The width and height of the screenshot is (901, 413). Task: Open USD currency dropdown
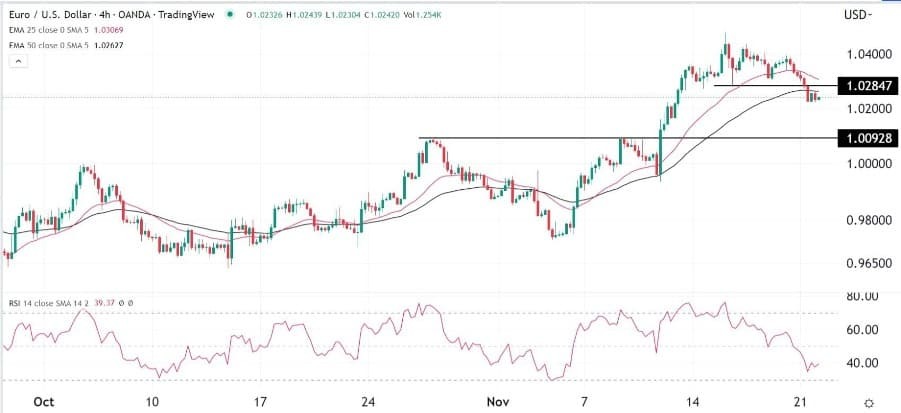858,15
